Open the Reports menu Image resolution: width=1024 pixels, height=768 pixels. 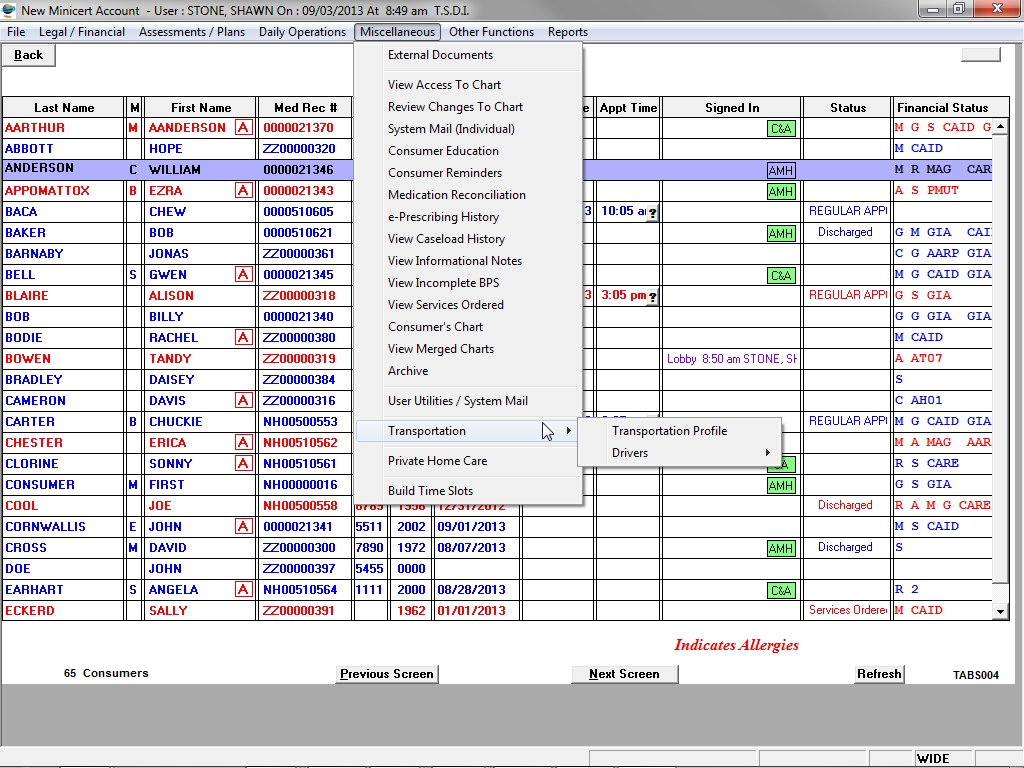point(568,32)
